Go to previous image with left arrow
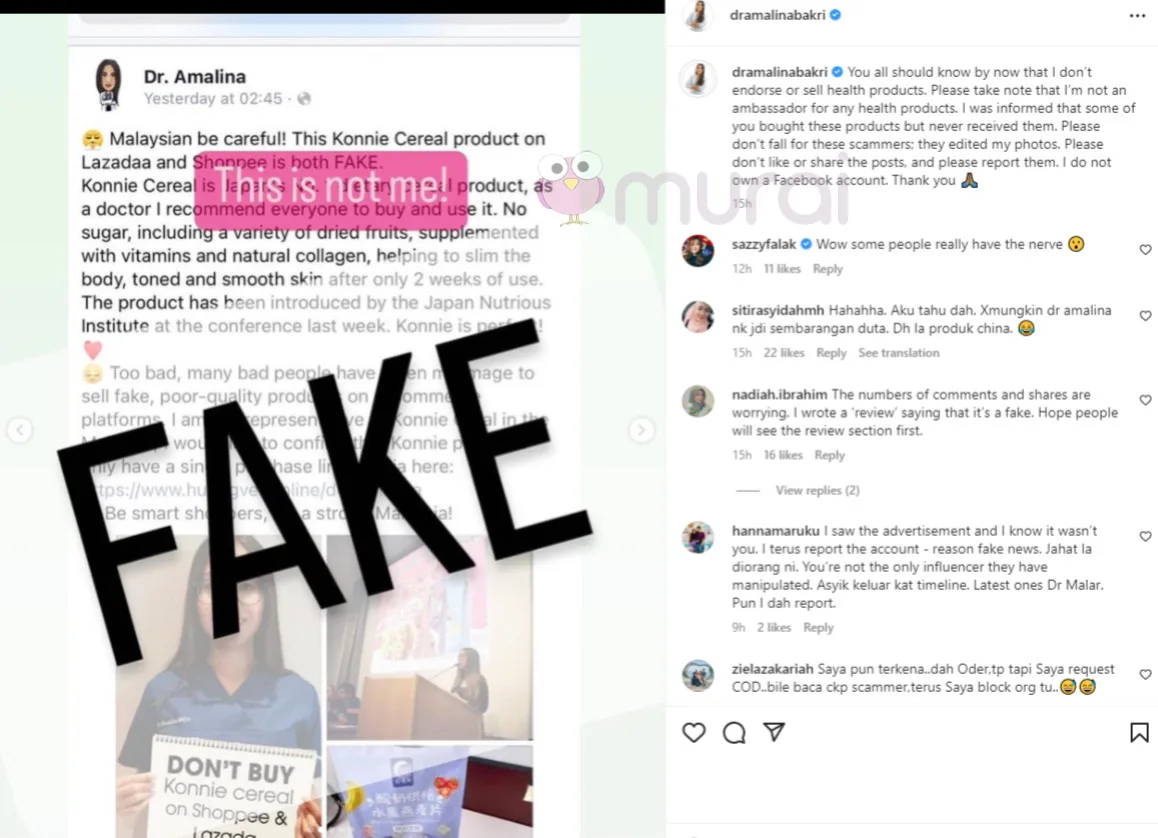 coord(20,430)
